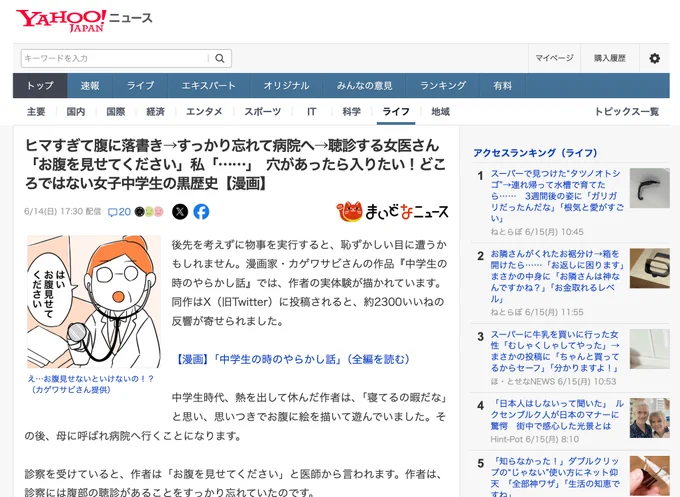Click the ranking 1 seahorse thumbnail

click(650, 188)
